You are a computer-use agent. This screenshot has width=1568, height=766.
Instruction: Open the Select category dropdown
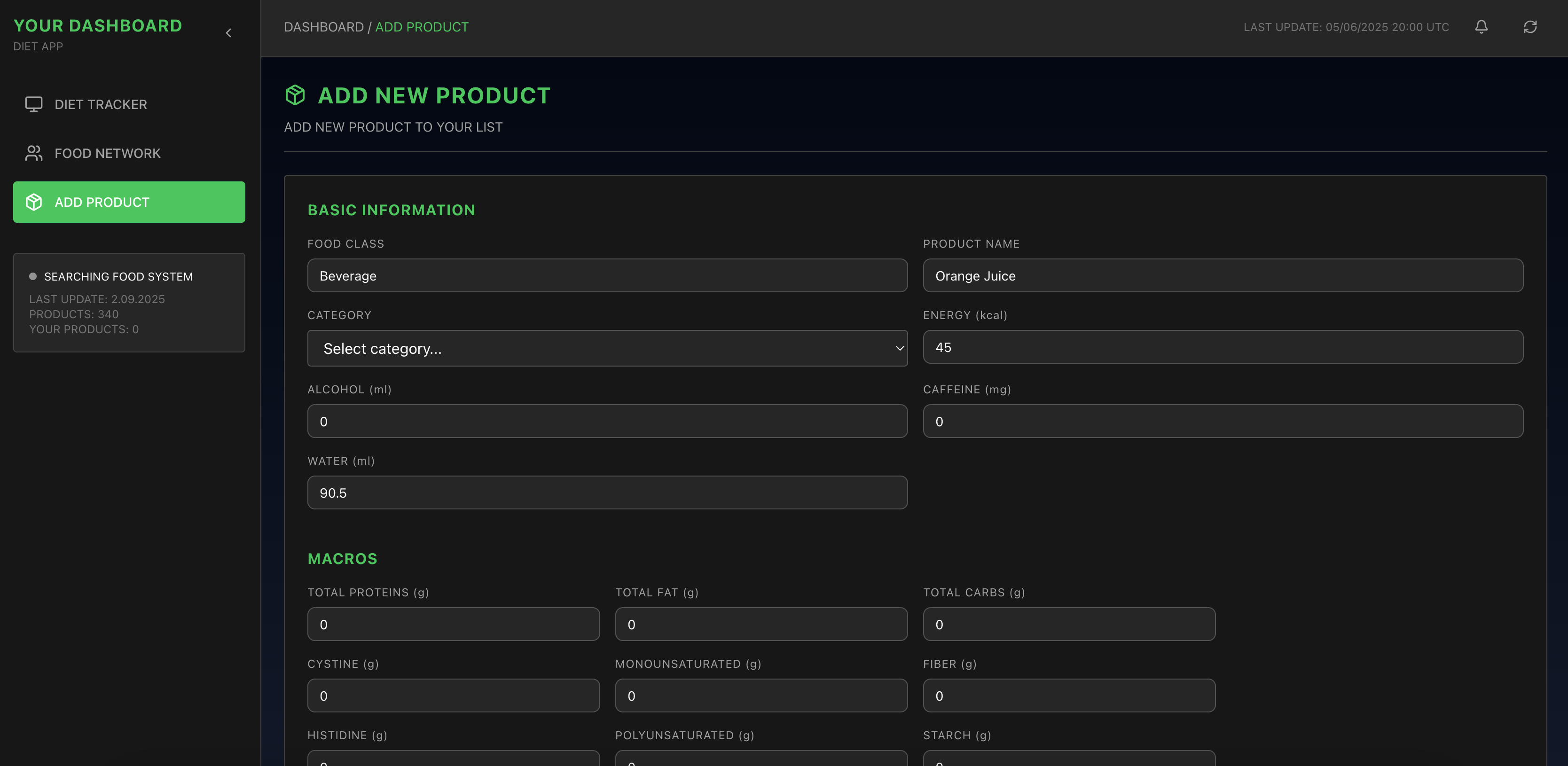pos(607,348)
